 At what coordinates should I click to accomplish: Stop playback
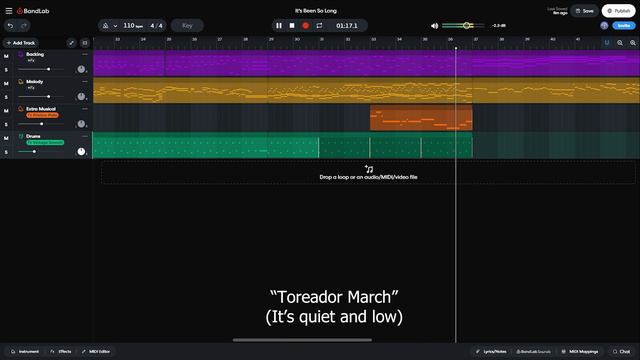point(292,26)
